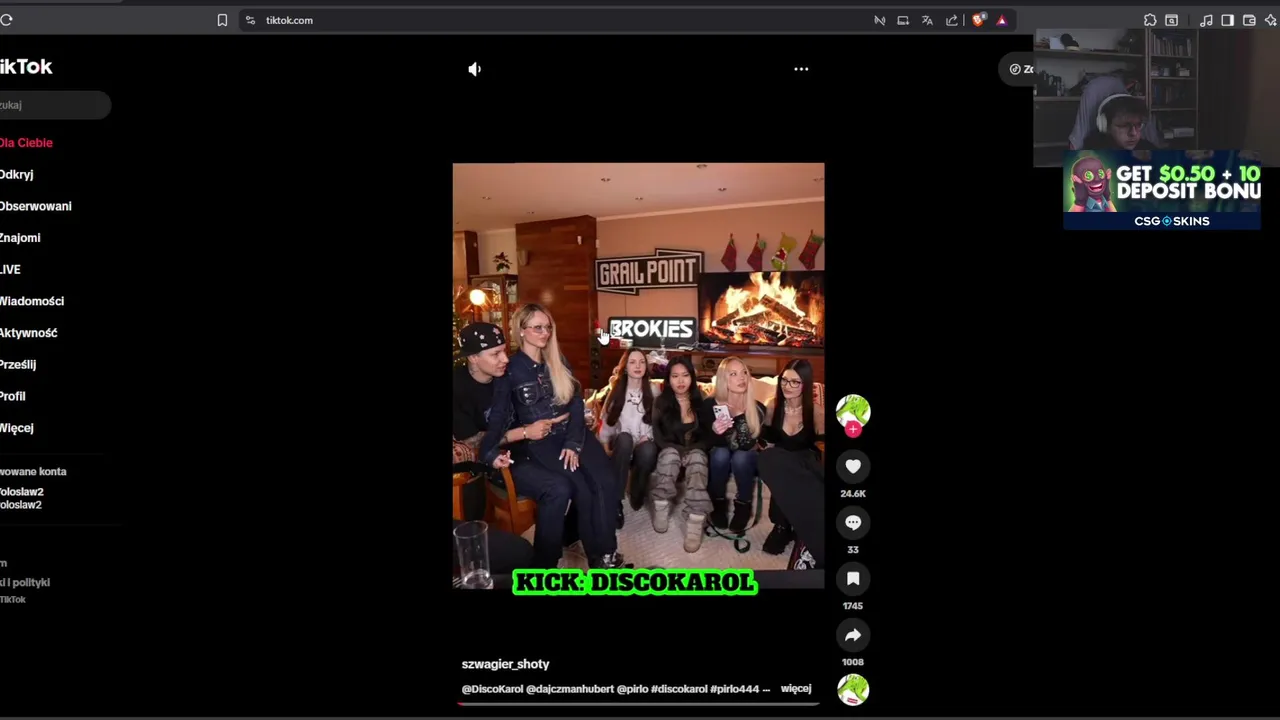Click the TikTok search field
This screenshot has height=720, width=1280.
click(x=55, y=105)
